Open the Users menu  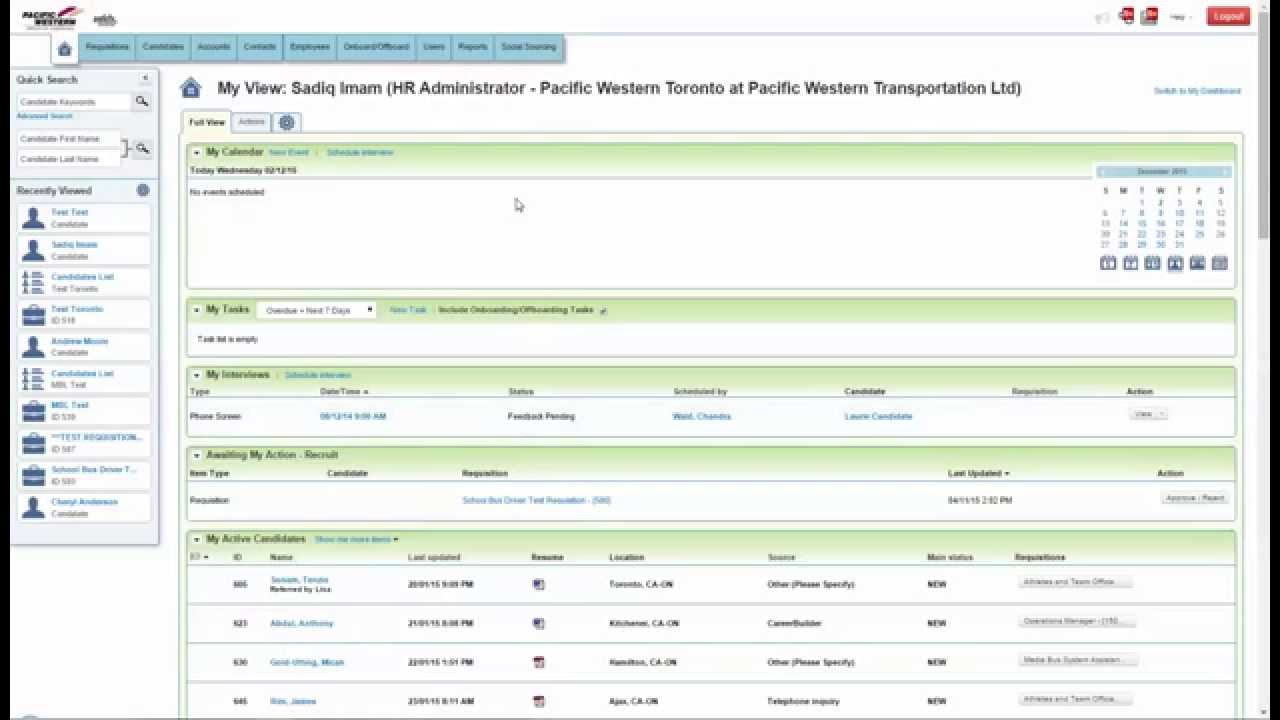click(x=434, y=47)
